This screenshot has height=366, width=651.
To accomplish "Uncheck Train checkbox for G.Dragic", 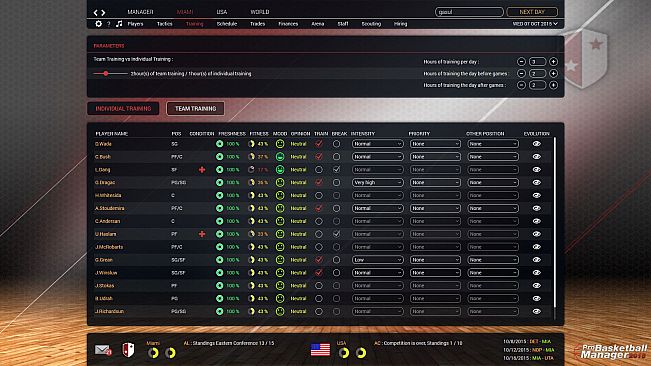I will [319, 183].
